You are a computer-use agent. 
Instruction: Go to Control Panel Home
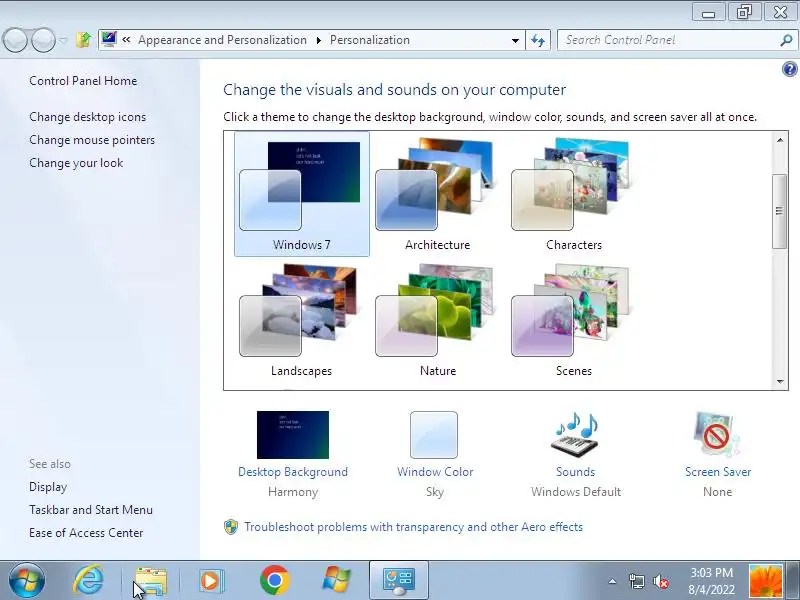(x=83, y=81)
